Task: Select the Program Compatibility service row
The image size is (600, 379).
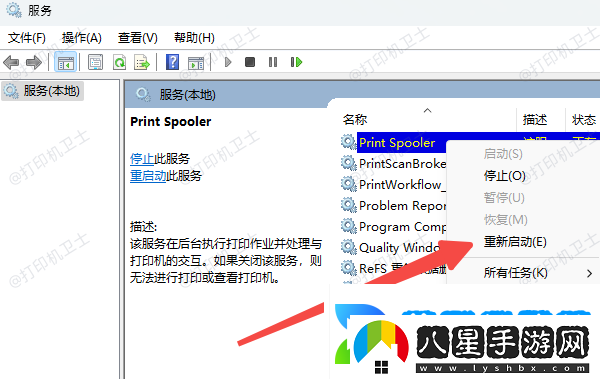Action: tap(393, 227)
